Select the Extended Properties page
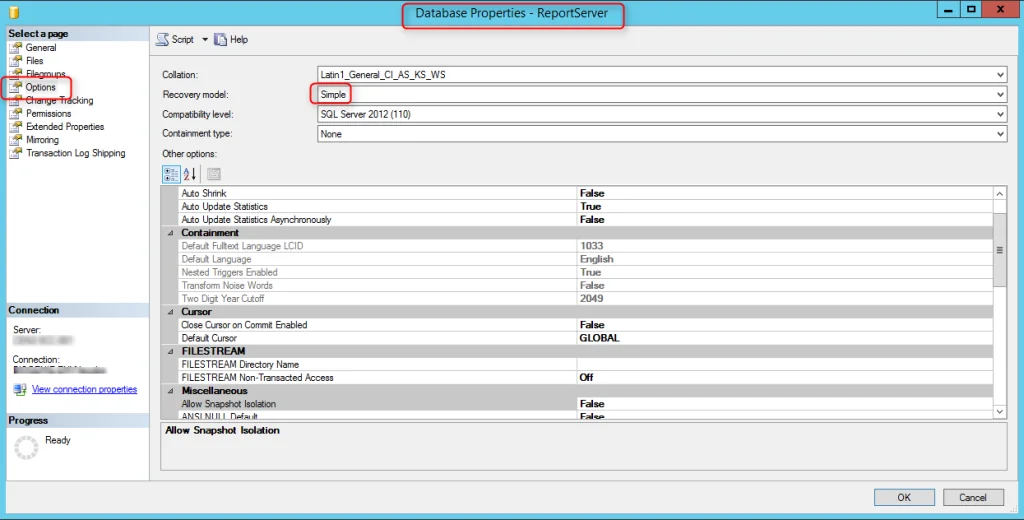The width and height of the screenshot is (1024, 520). pyautogui.click(x=65, y=127)
